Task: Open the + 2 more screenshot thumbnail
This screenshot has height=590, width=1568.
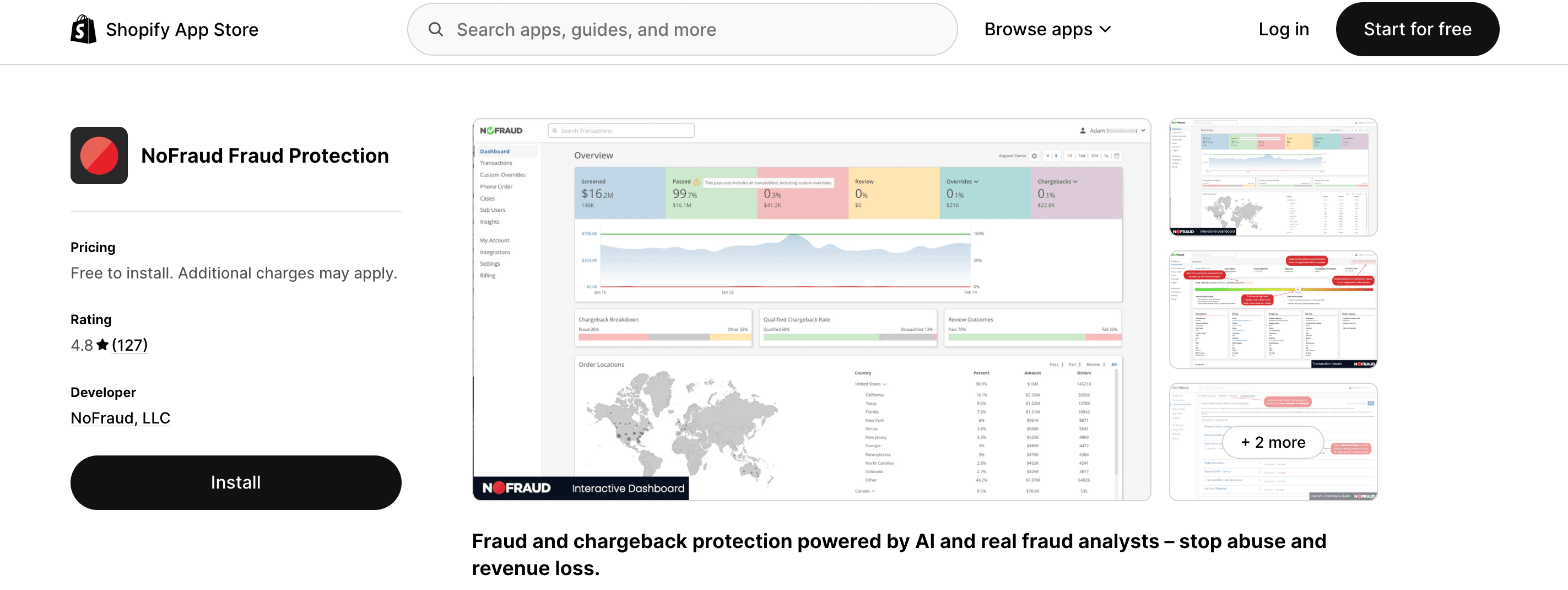Action: point(1272,442)
